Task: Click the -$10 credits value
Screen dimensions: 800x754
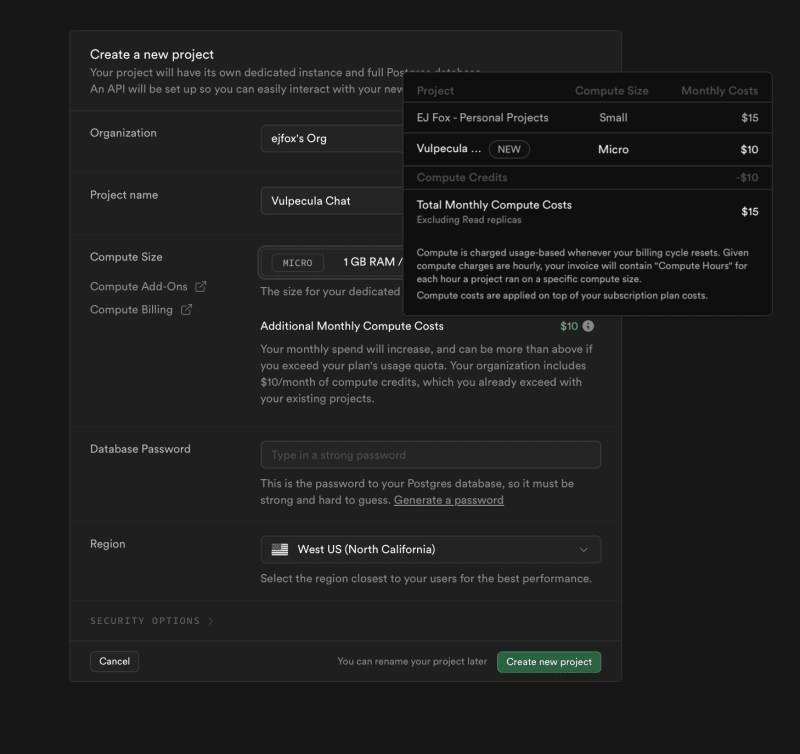Action: tap(747, 178)
